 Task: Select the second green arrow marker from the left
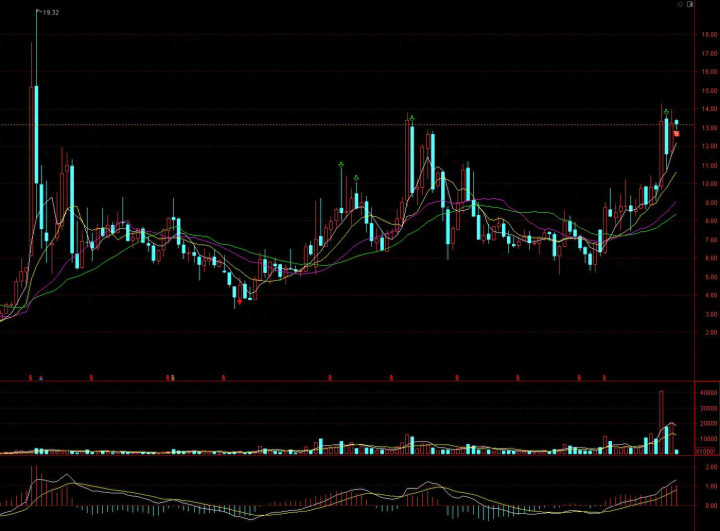click(x=356, y=178)
